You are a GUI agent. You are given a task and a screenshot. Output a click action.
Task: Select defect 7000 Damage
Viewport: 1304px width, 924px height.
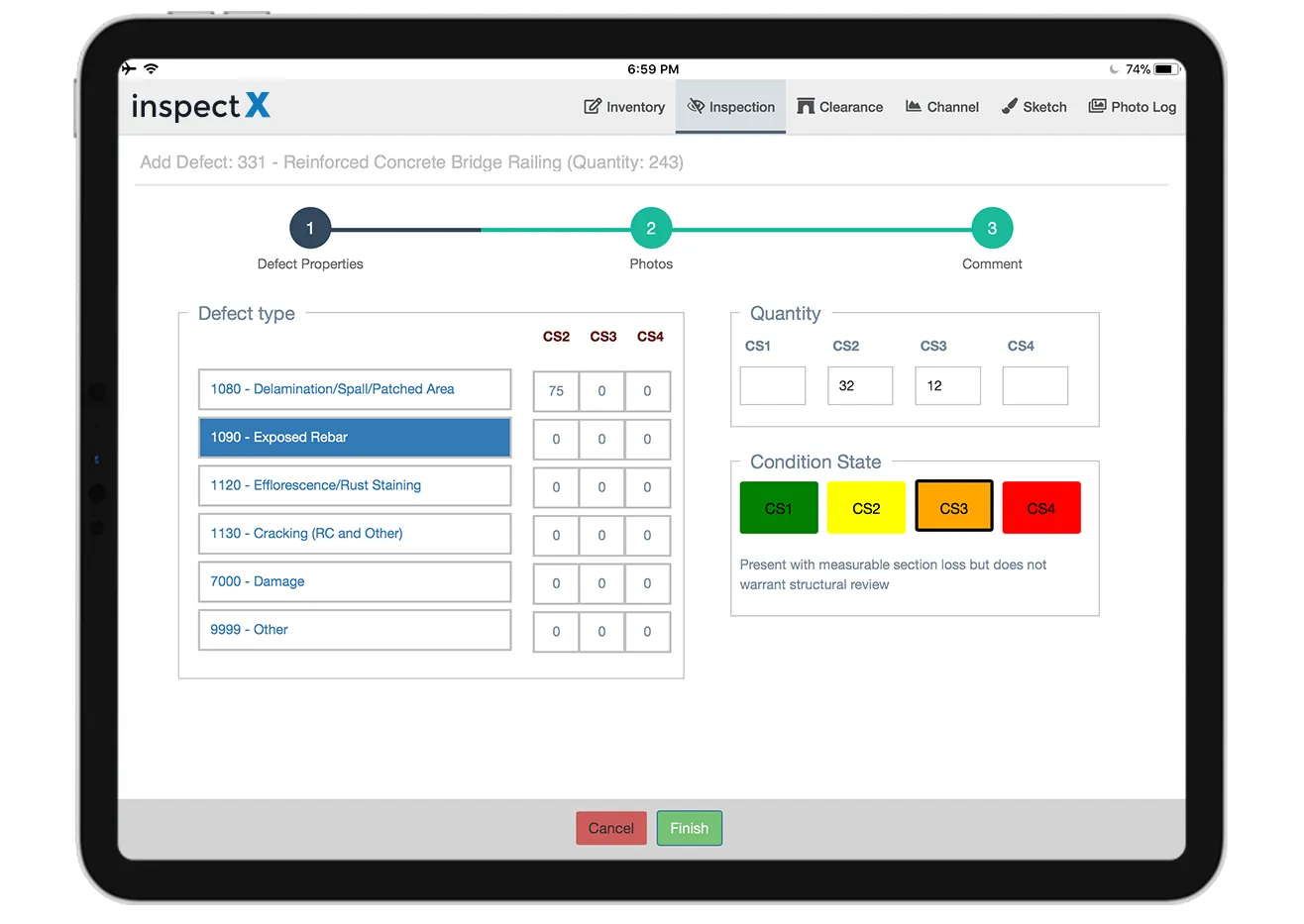pyautogui.click(x=354, y=581)
